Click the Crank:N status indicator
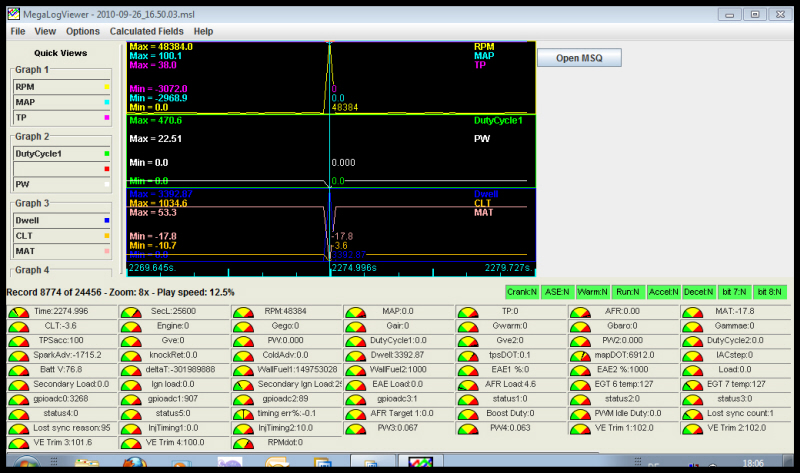This screenshot has height=473, width=800. tap(521, 292)
